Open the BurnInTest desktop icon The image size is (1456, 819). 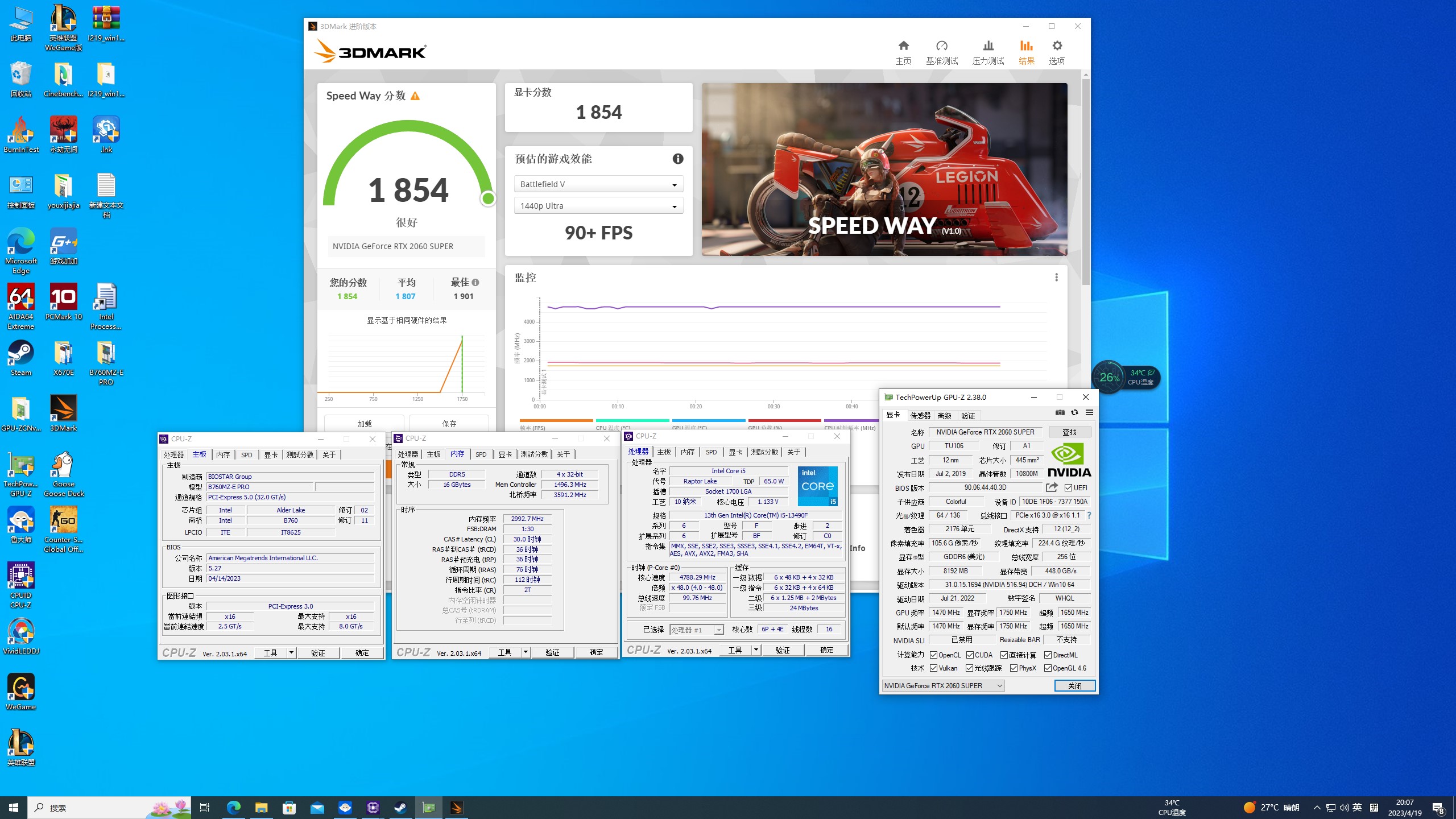[21, 135]
